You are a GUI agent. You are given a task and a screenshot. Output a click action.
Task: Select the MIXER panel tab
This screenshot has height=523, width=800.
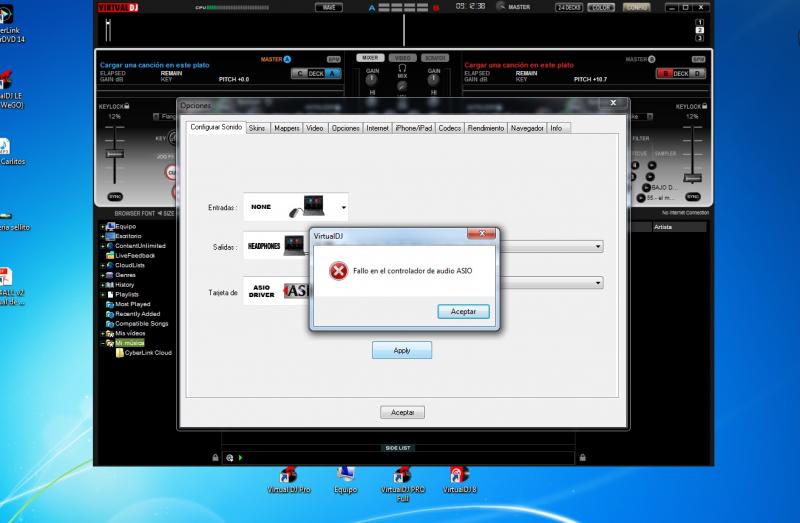coord(370,58)
